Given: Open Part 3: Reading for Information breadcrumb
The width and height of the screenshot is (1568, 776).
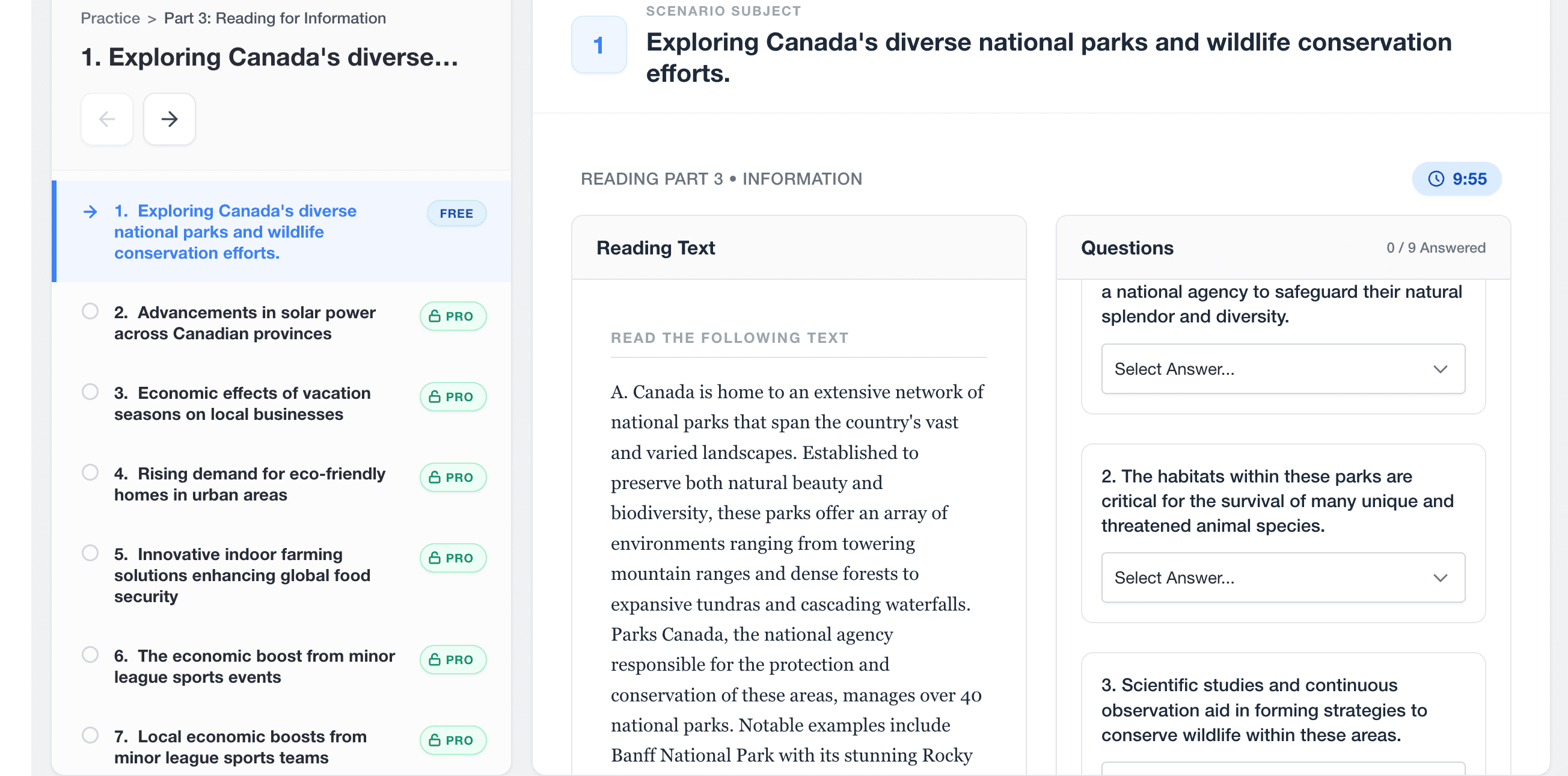Looking at the screenshot, I should [x=275, y=18].
